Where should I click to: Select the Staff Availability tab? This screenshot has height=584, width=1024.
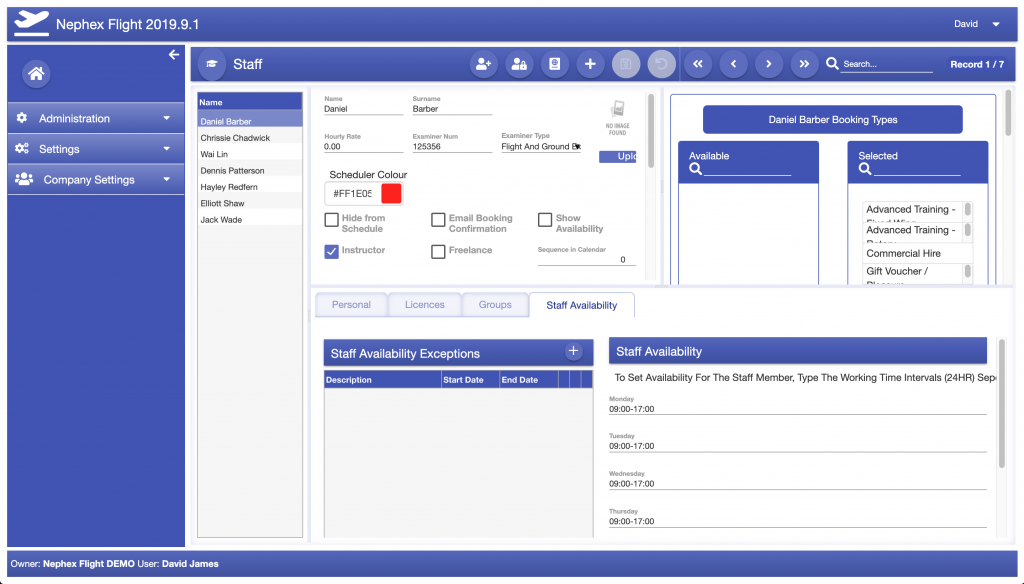(x=581, y=305)
